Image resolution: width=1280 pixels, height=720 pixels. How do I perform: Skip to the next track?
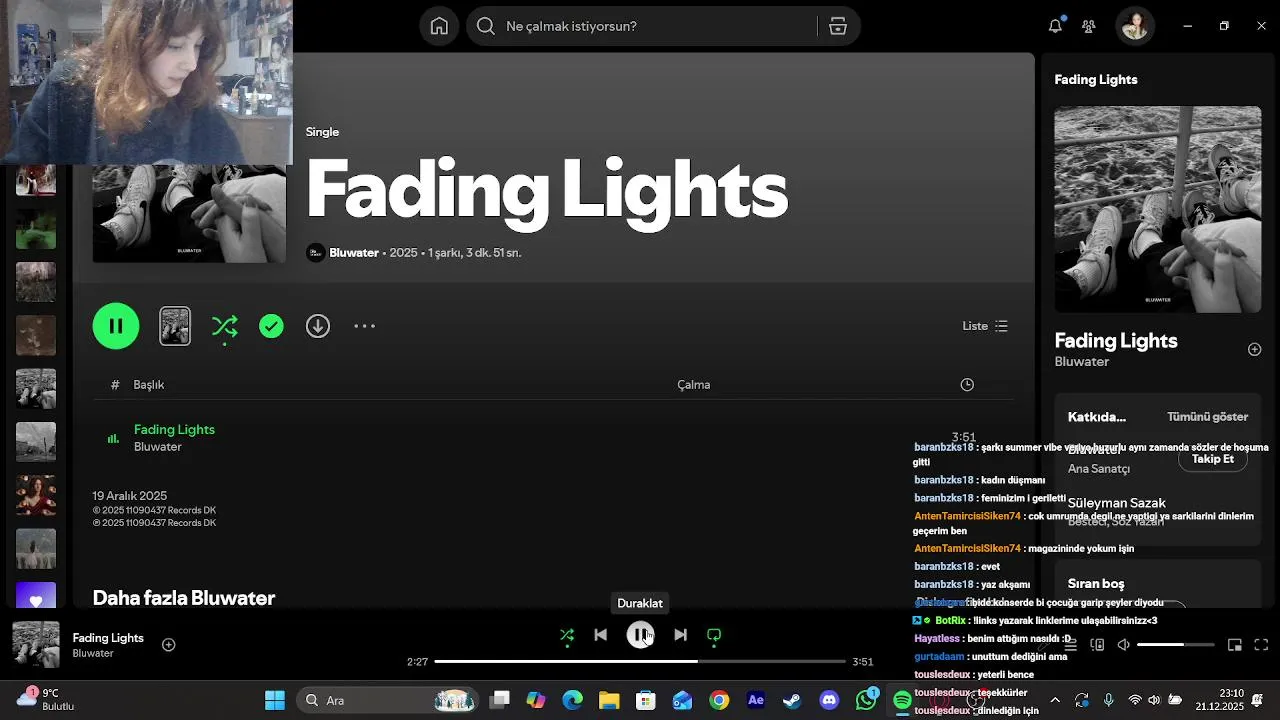pyautogui.click(x=680, y=635)
